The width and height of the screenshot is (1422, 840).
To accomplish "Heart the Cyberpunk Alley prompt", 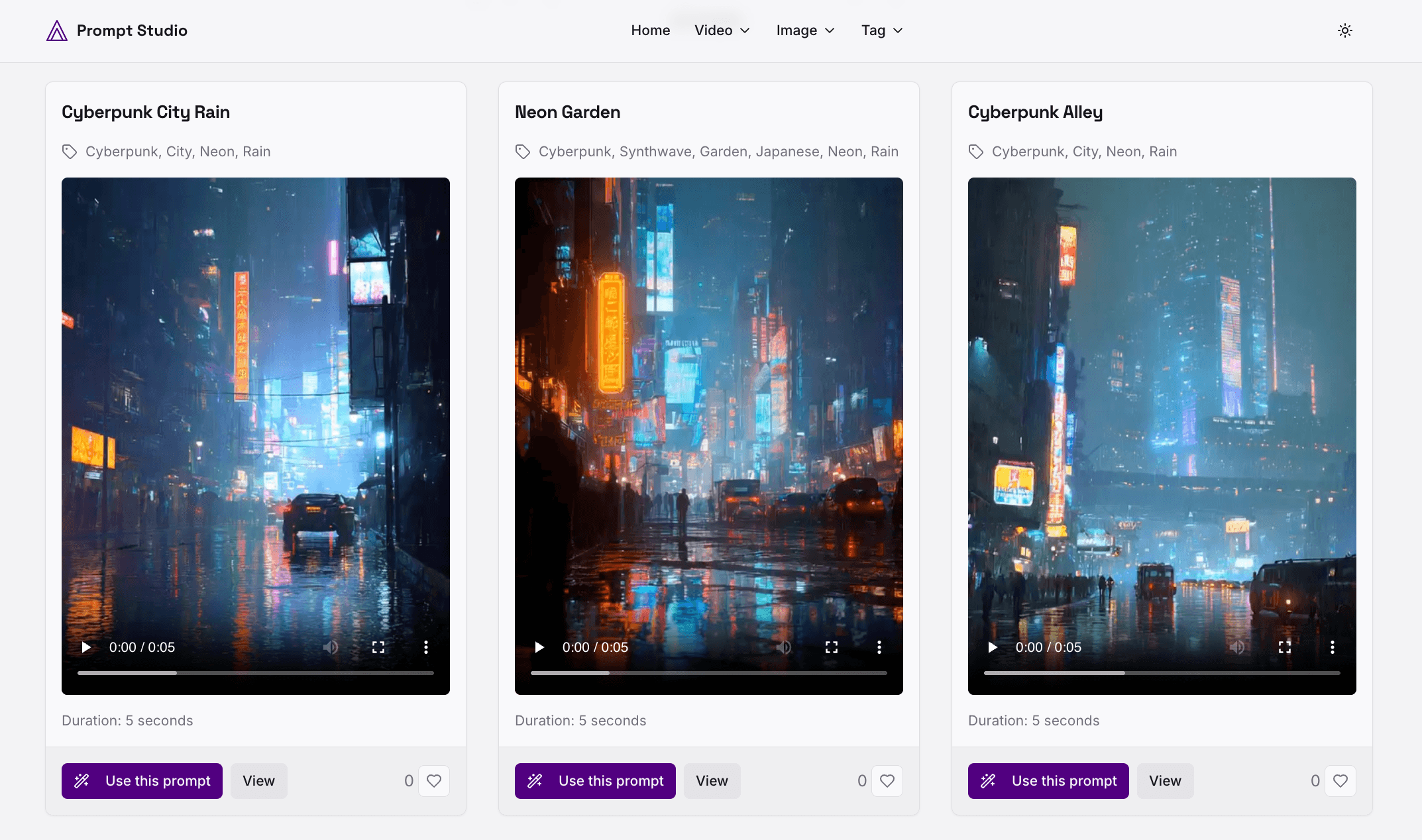I will [x=1340, y=781].
